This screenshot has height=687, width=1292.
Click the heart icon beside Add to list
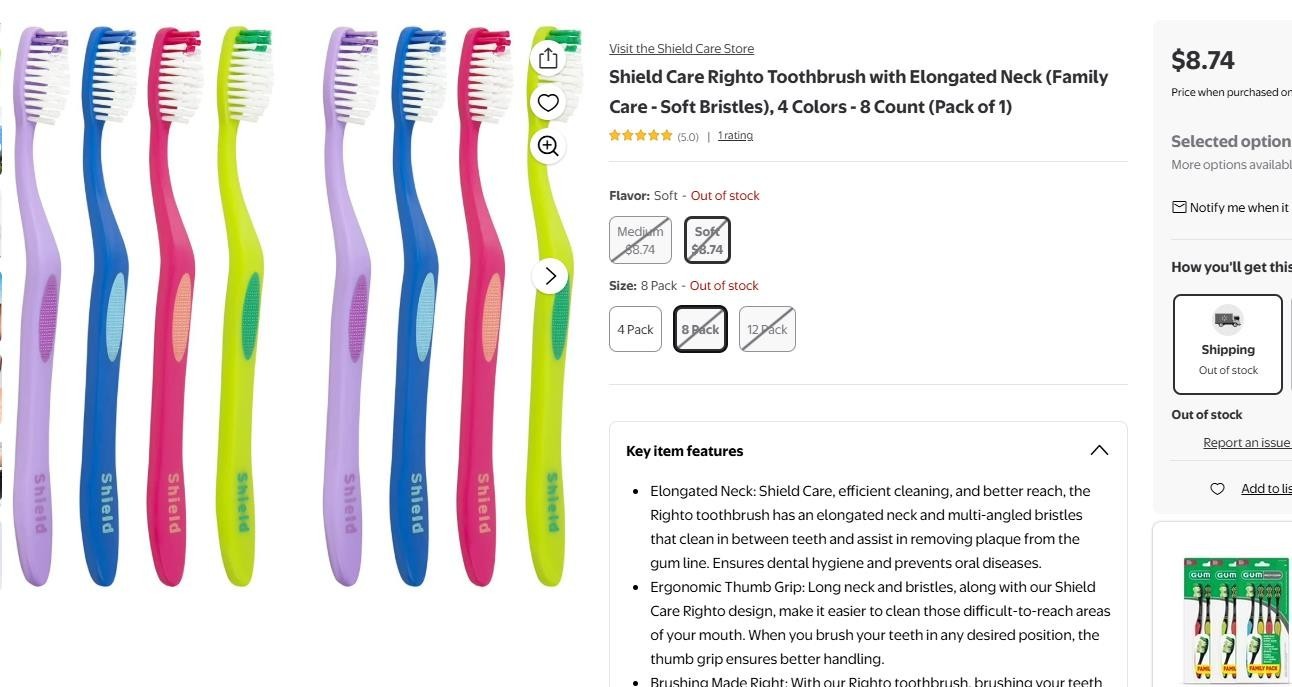(x=1217, y=489)
